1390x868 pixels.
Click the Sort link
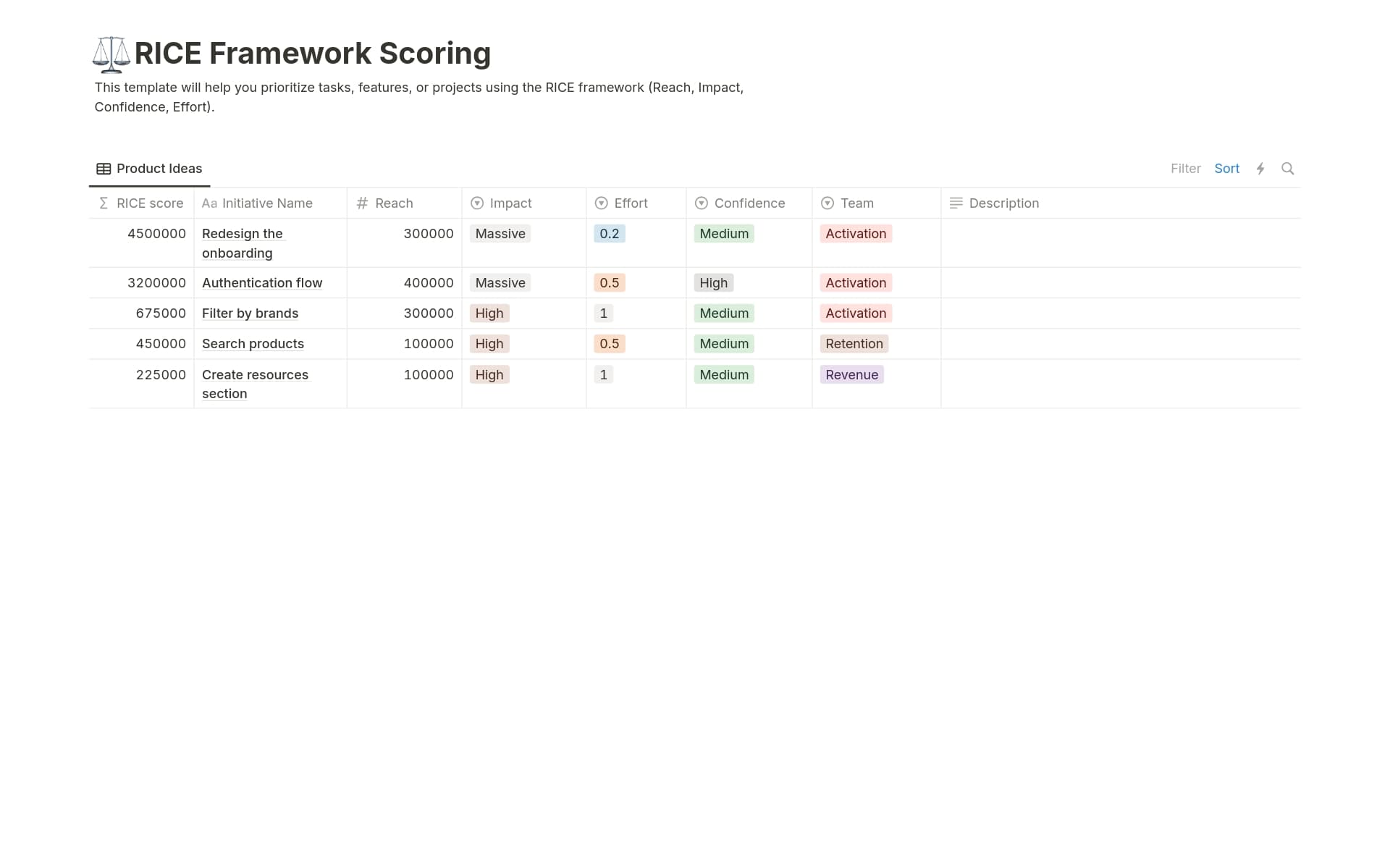(x=1226, y=168)
